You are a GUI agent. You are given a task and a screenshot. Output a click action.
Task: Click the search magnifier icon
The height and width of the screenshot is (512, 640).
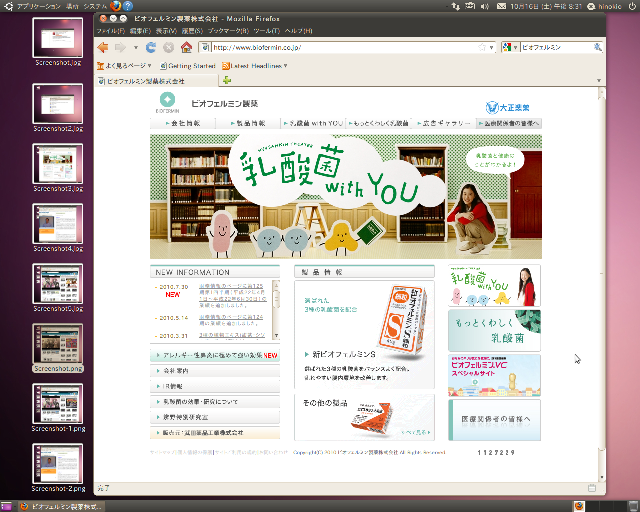pyautogui.click(x=598, y=47)
